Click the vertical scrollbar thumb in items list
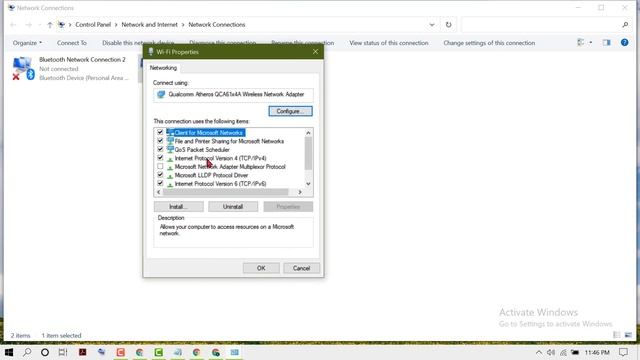The width and height of the screenshot is (640, 360). click(x=308, y=153)
